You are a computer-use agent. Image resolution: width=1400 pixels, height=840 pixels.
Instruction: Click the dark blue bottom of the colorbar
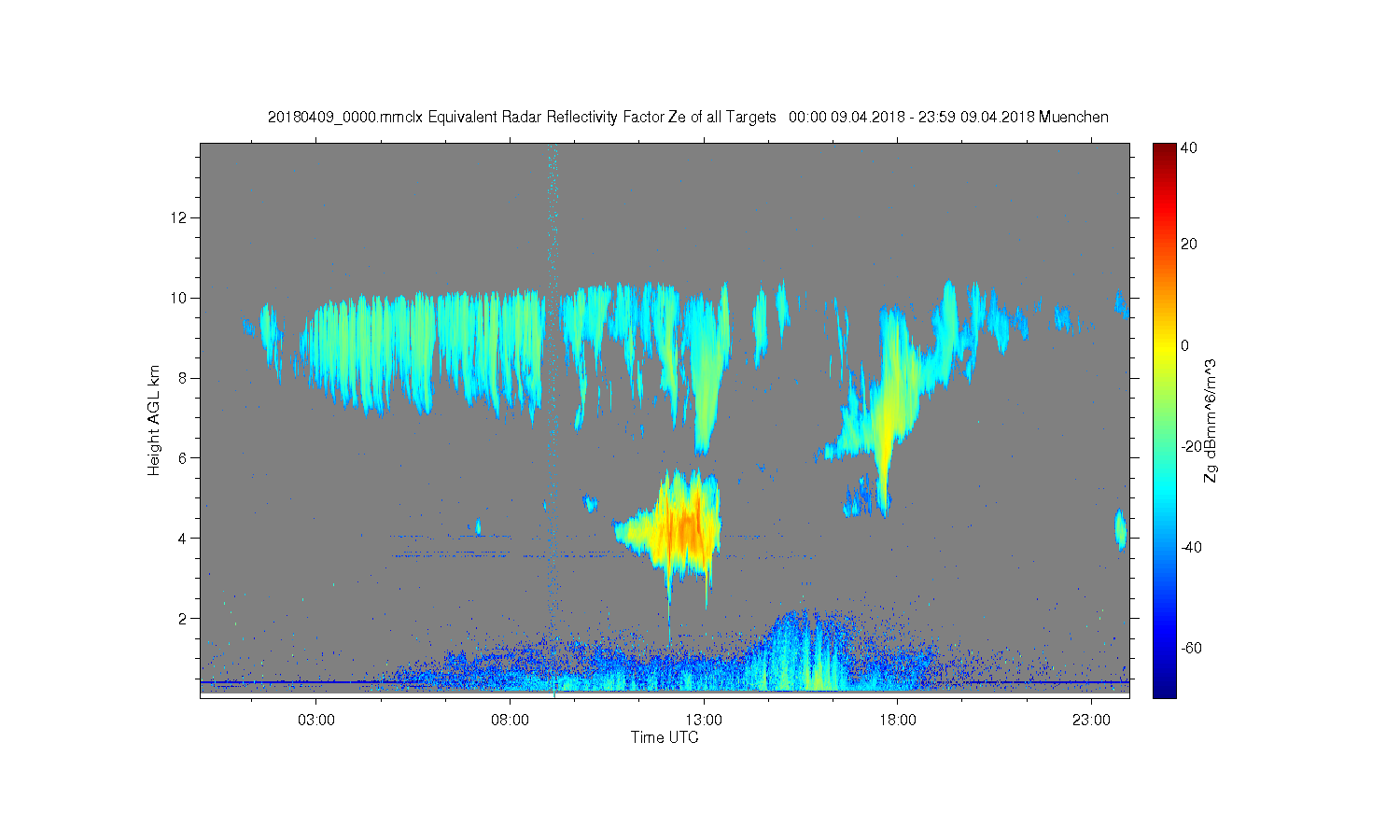click(1164, 691)
